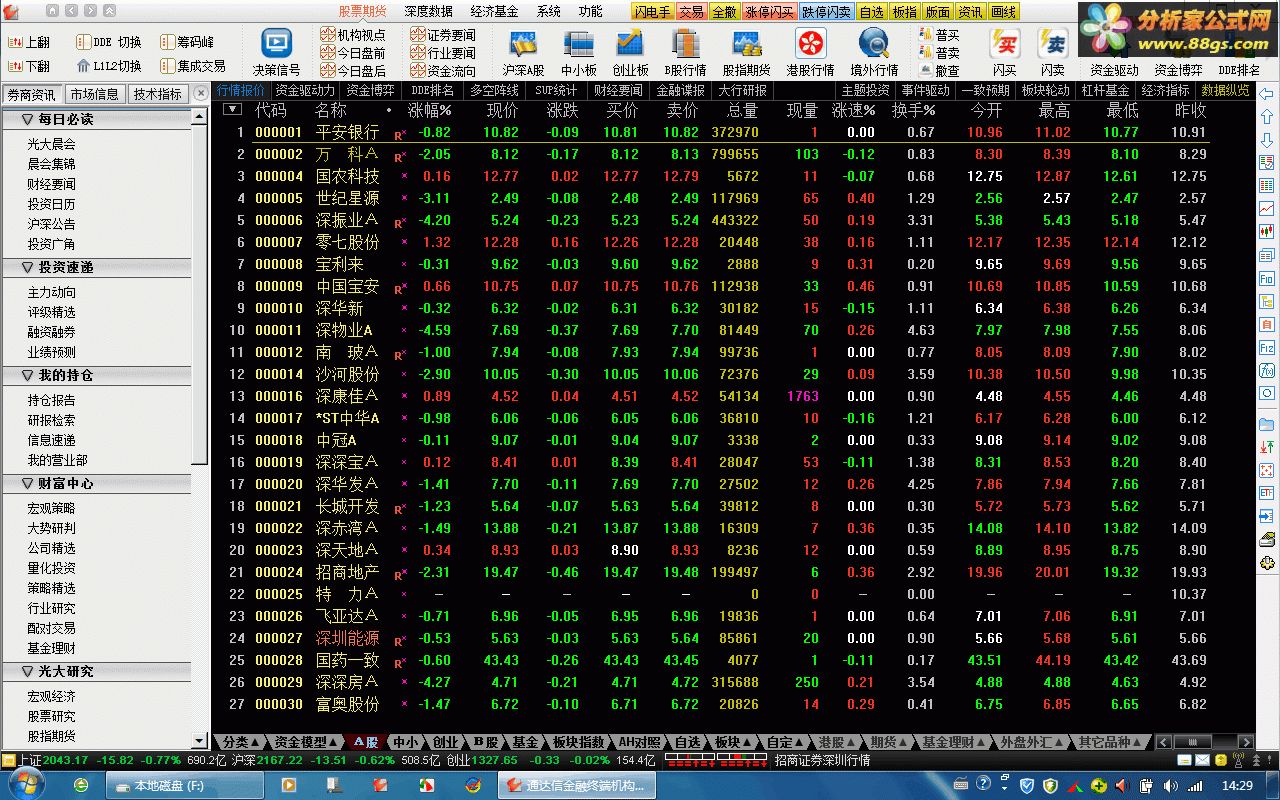Toggle DDE 切换 in toolbar

coord(109,42)
